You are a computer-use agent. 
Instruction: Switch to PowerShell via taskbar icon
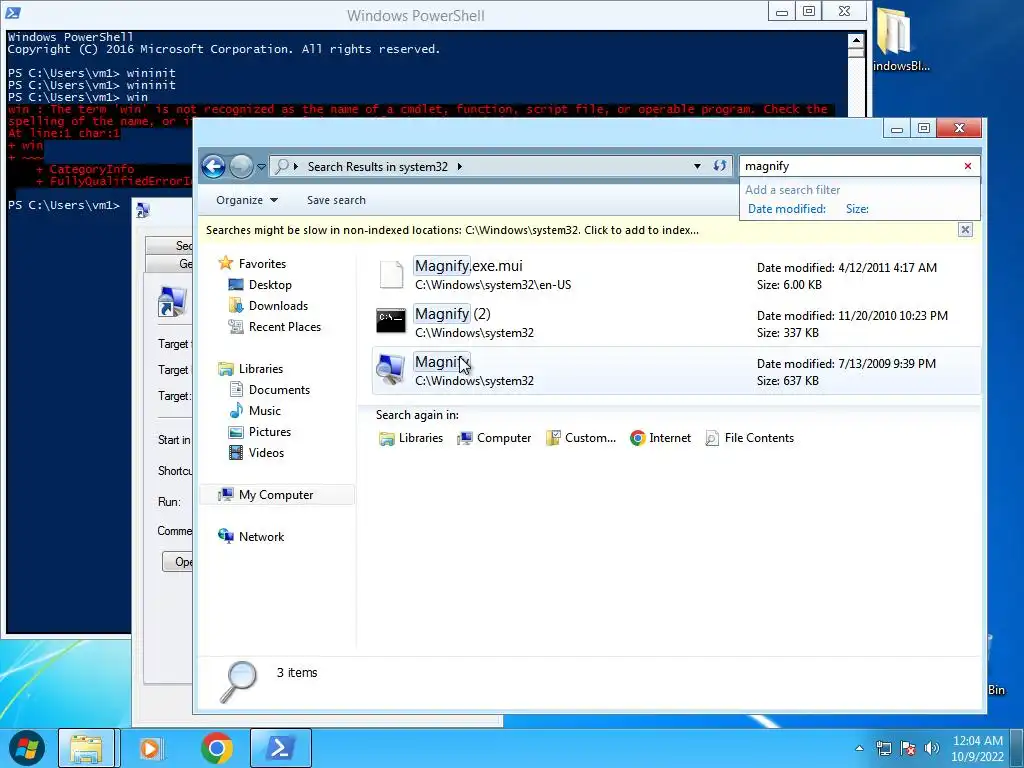point(281,748)
